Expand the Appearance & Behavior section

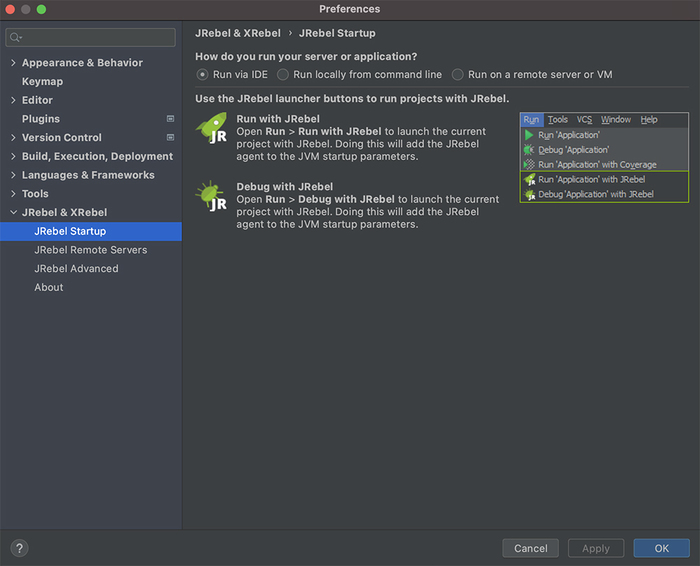[13, 63]
